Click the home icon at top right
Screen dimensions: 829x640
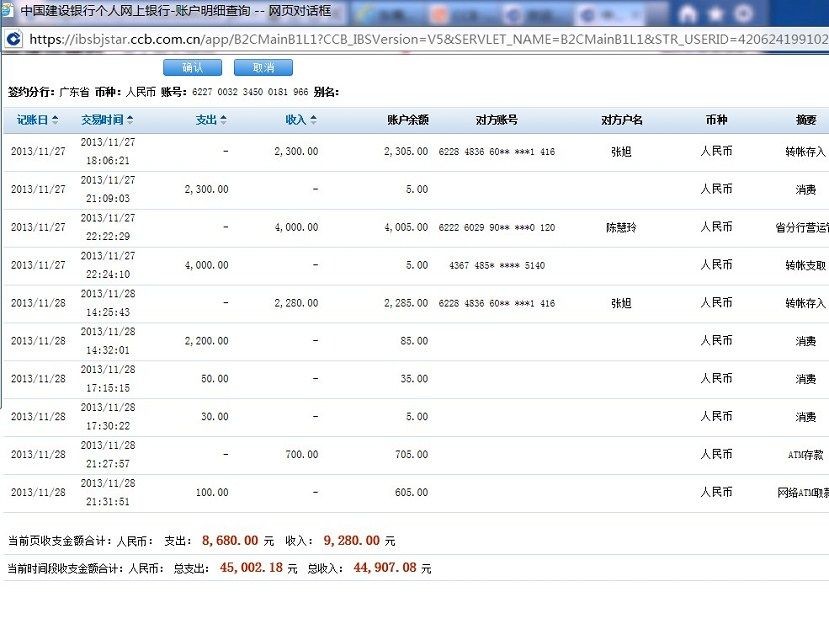coord(688,14)
